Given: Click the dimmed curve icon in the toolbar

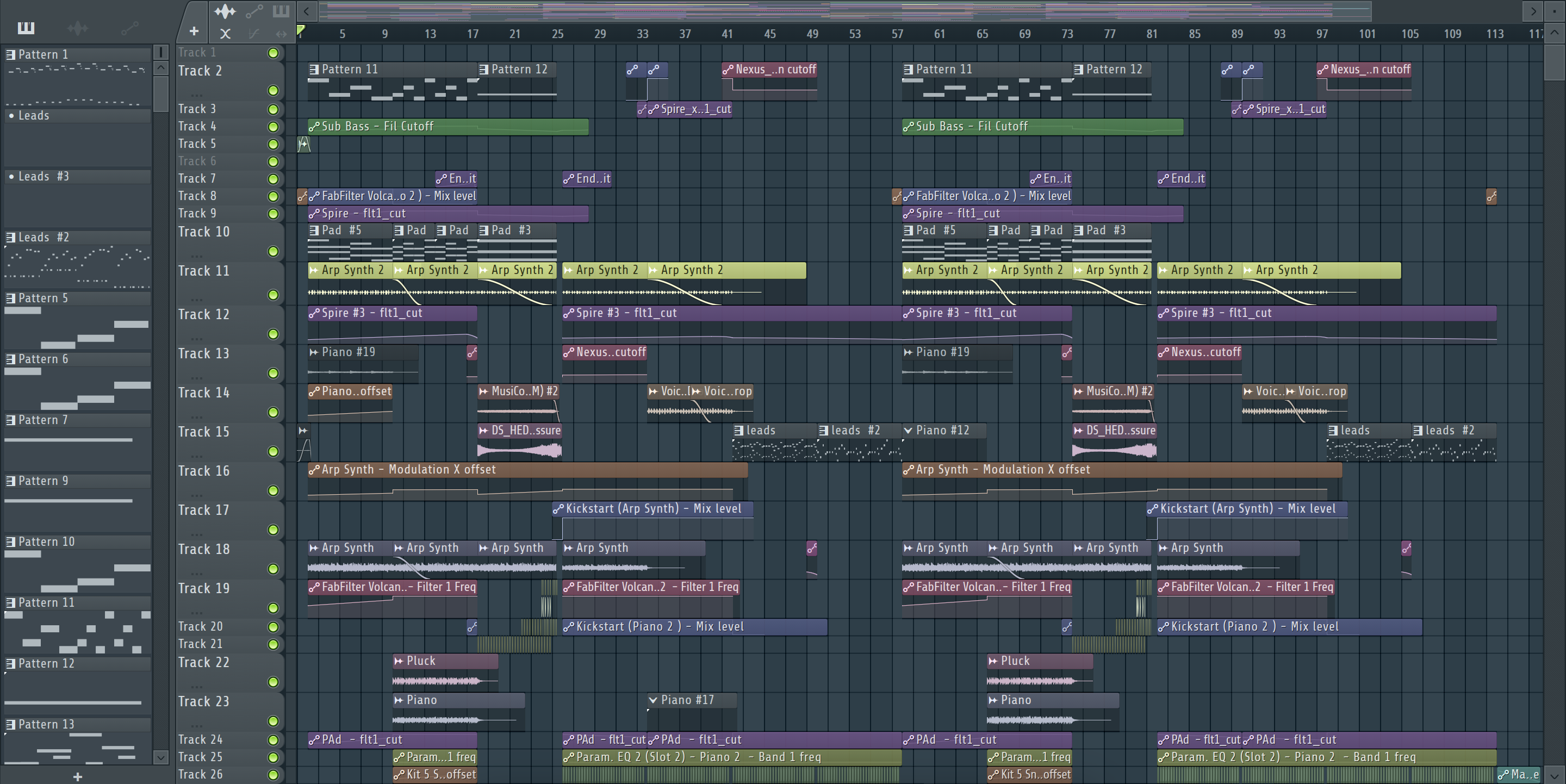Looking at the screenshot, I should (254, 33).
